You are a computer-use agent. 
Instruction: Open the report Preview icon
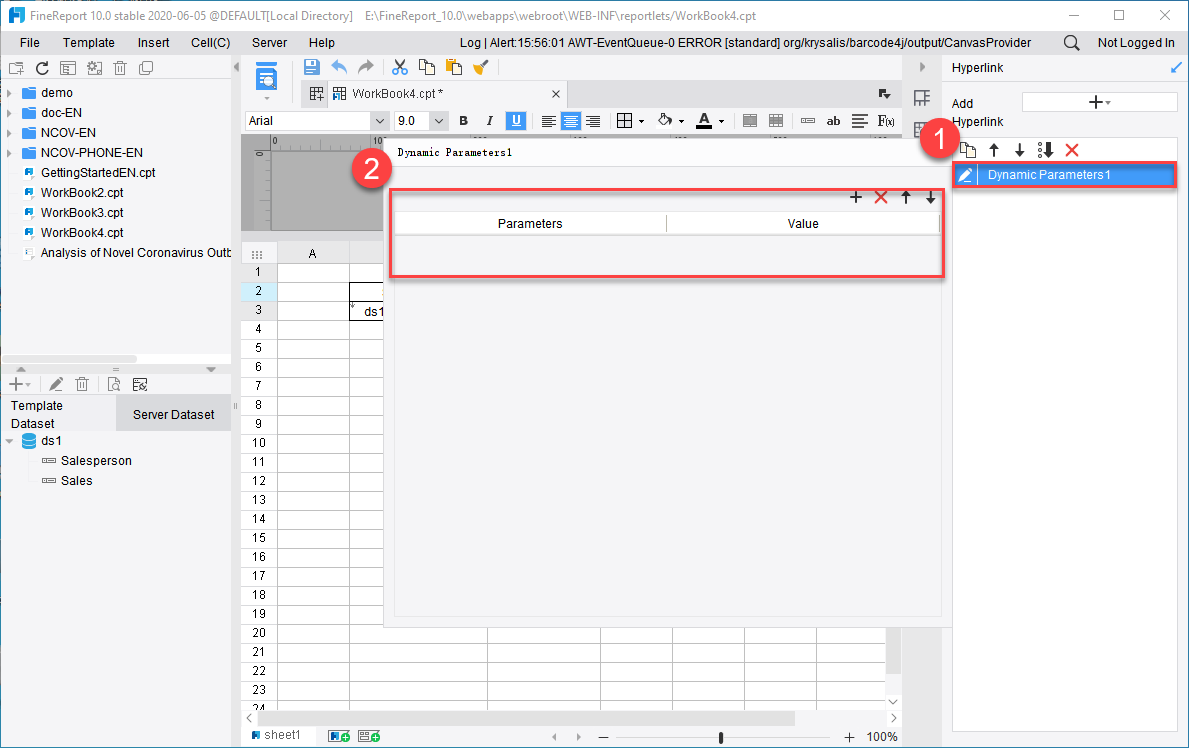pyautogui.click(x=266, y=78)
